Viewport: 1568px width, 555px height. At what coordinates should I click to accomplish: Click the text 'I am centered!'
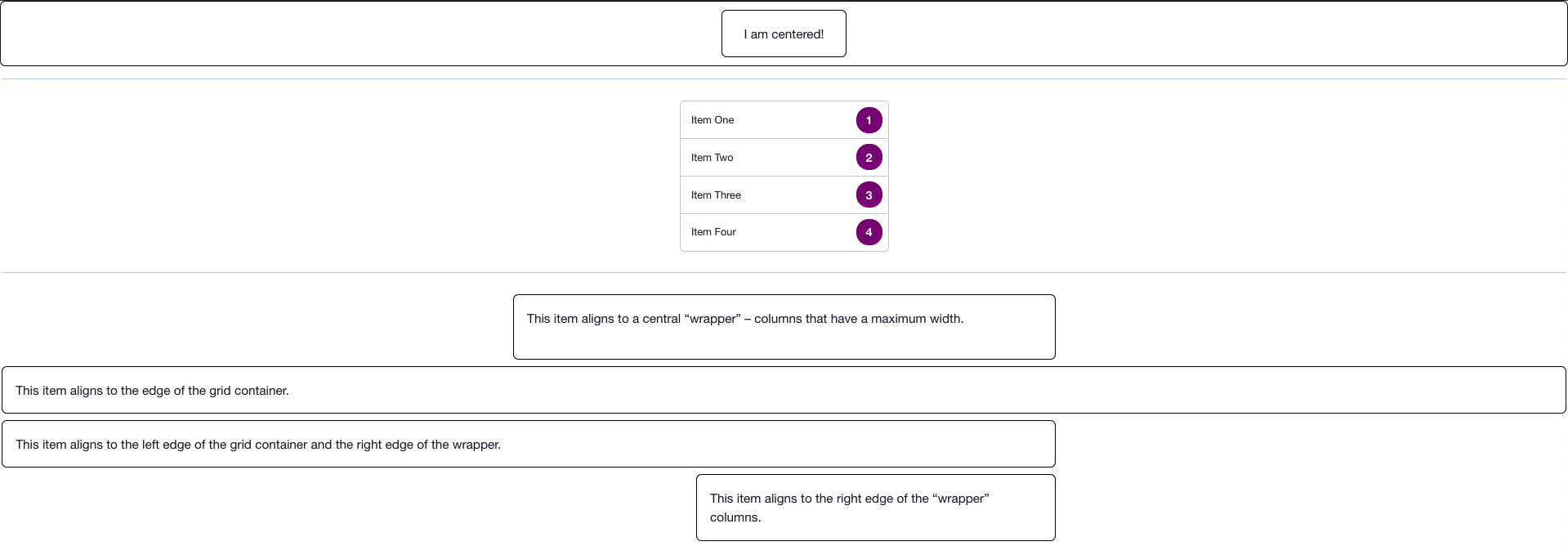784,34
